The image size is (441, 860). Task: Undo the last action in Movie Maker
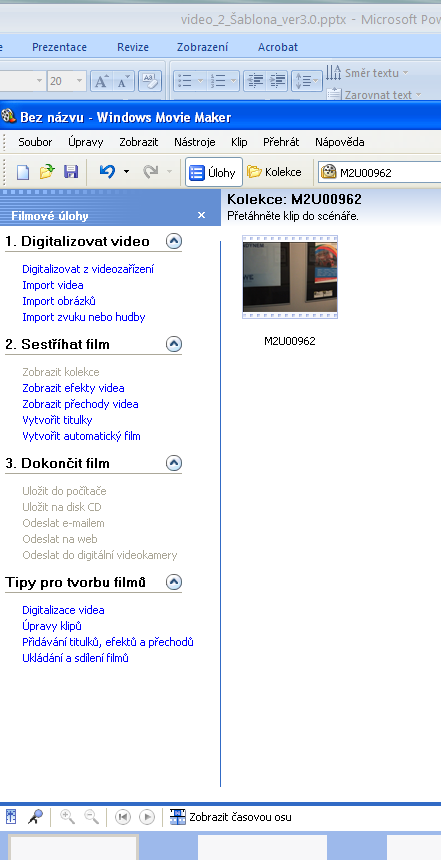tap(107, 172)
